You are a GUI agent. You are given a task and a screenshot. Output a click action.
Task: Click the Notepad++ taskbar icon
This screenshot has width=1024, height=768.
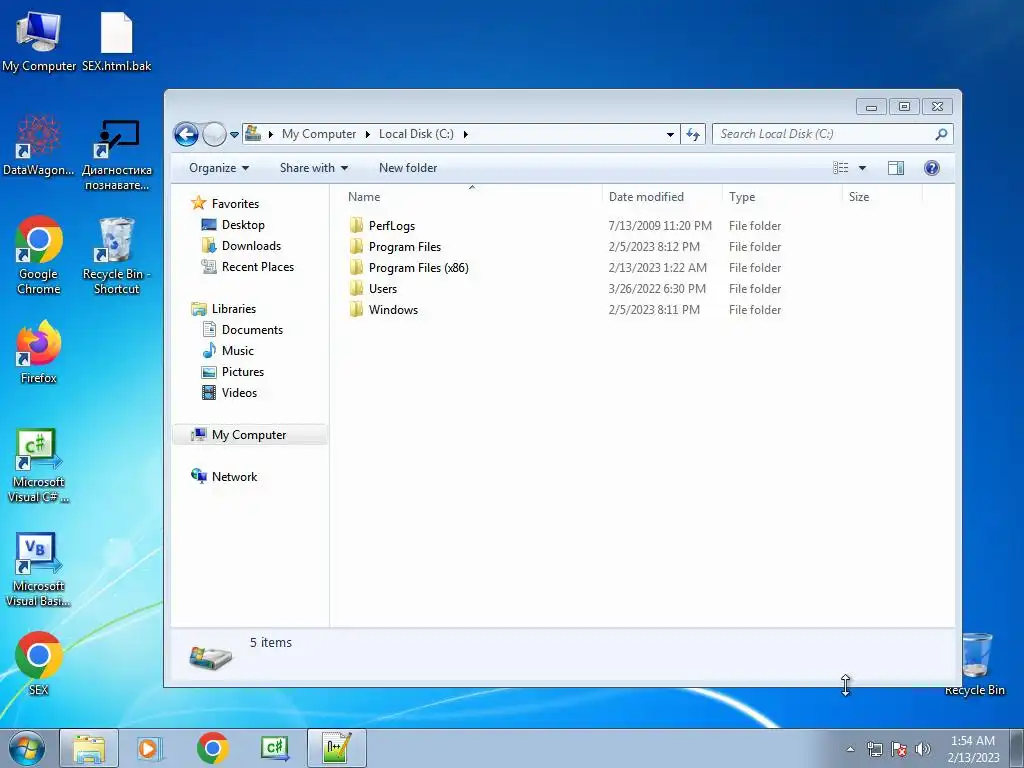tap(336, 748)
